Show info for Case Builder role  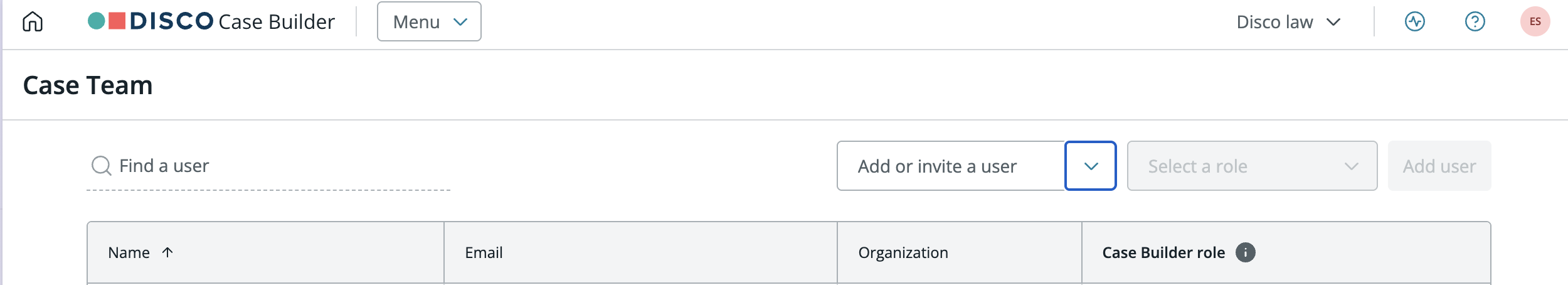click(x=1246, y=252)
